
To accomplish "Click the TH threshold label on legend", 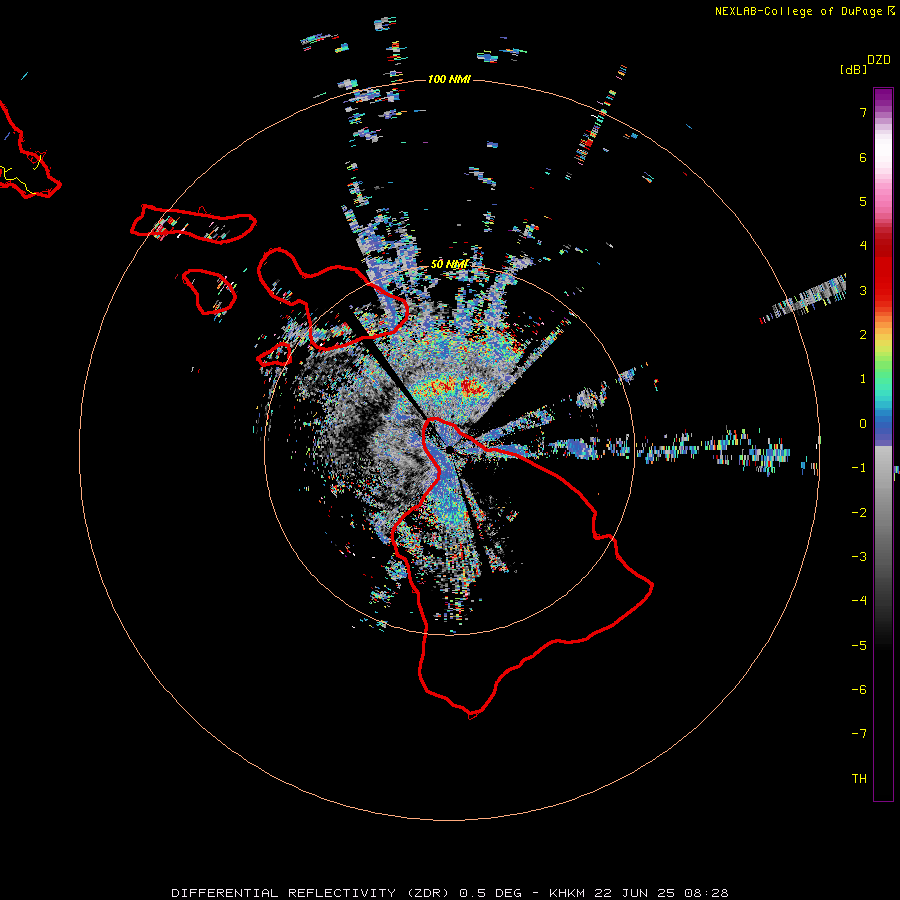I will point(859,779).
